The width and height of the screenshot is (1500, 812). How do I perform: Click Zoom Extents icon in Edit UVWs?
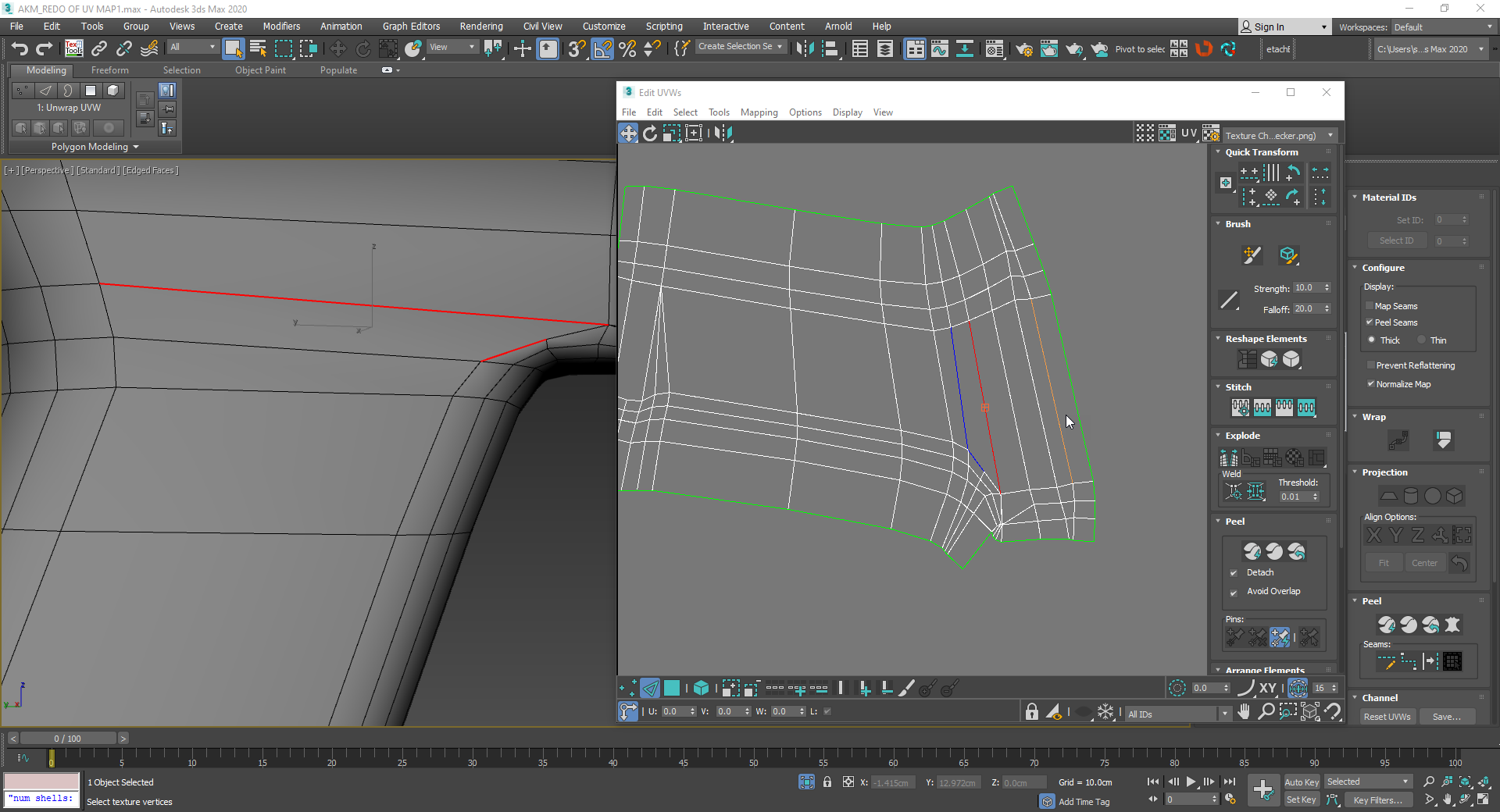pos(1310,711)
